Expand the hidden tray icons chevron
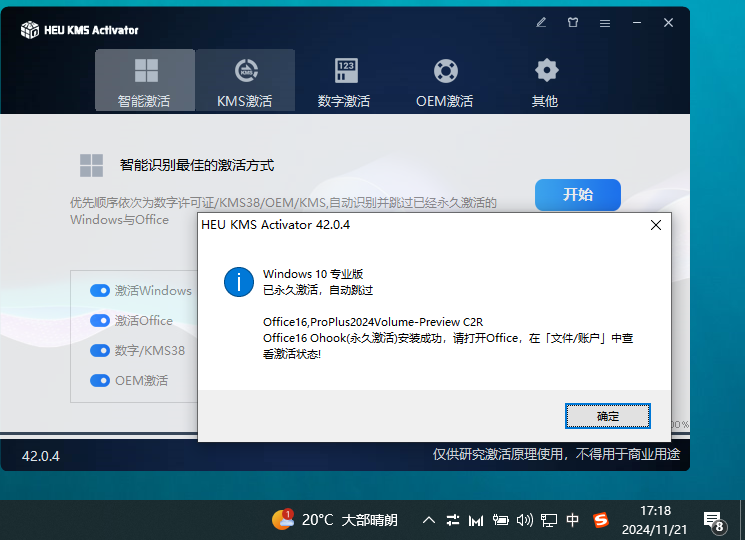This screenshot has height=540, width=745. pyautogui.click(x=429, y=520)
